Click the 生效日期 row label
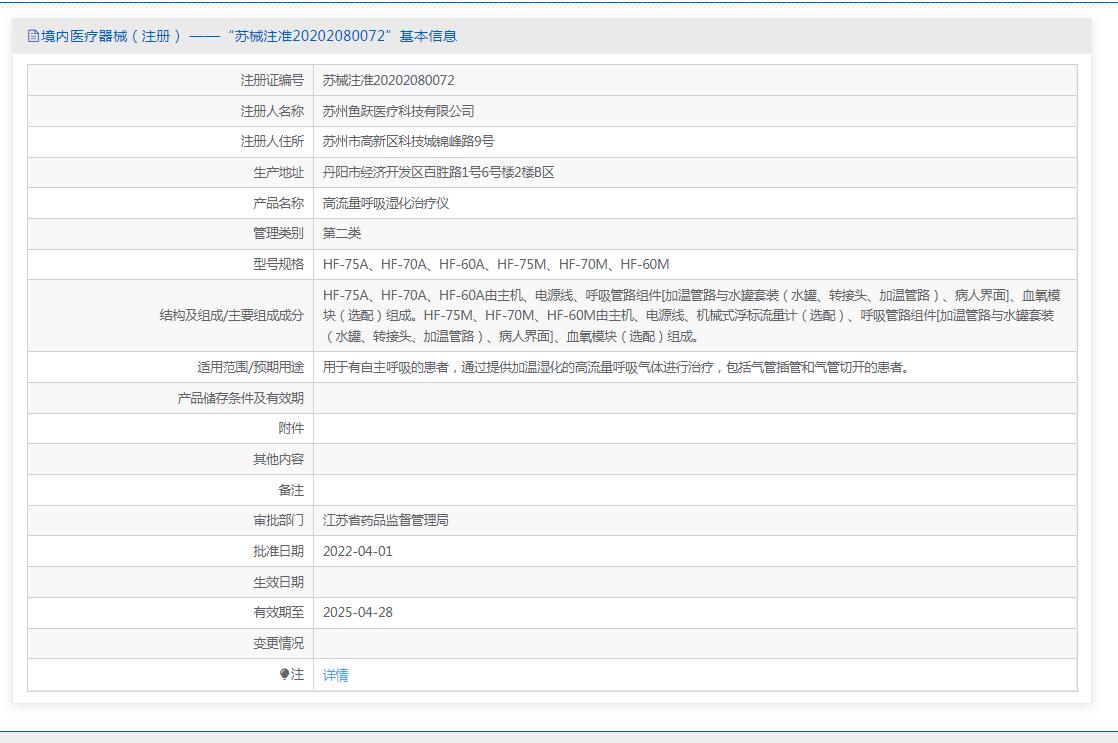1118x743 pixels. (x=278, y=582)
